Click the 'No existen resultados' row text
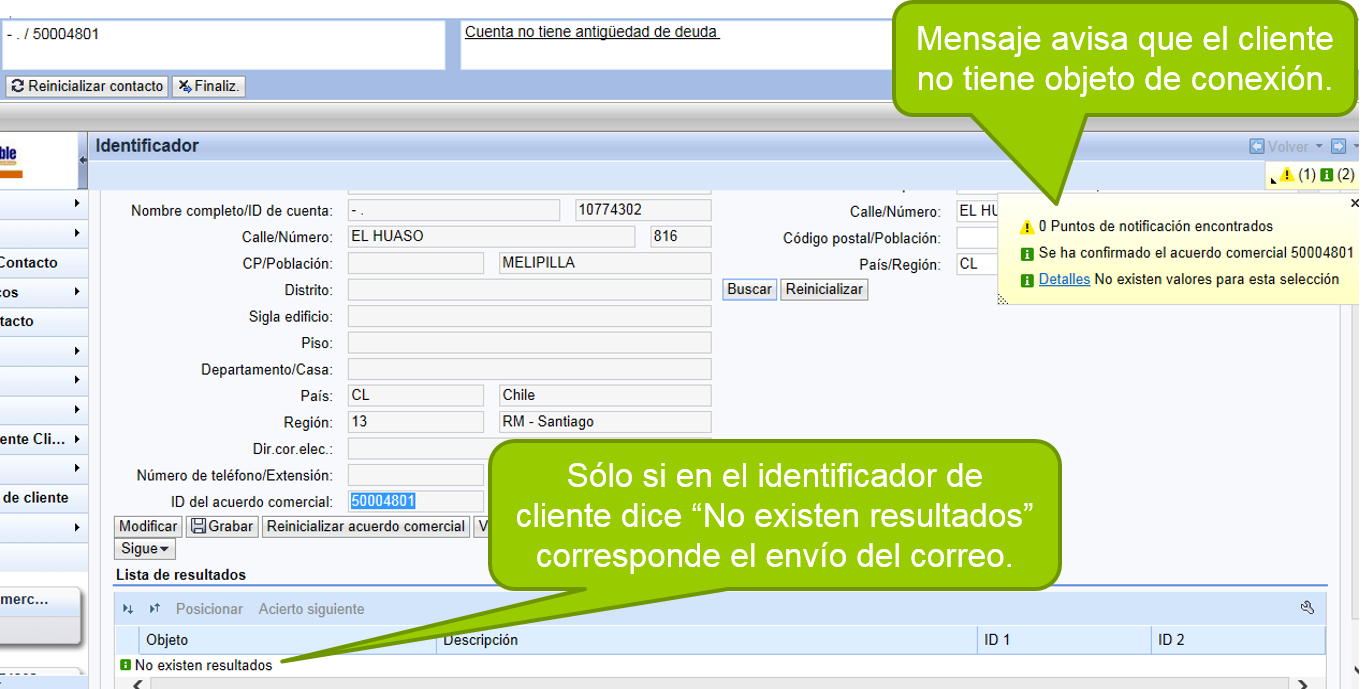 203,665
